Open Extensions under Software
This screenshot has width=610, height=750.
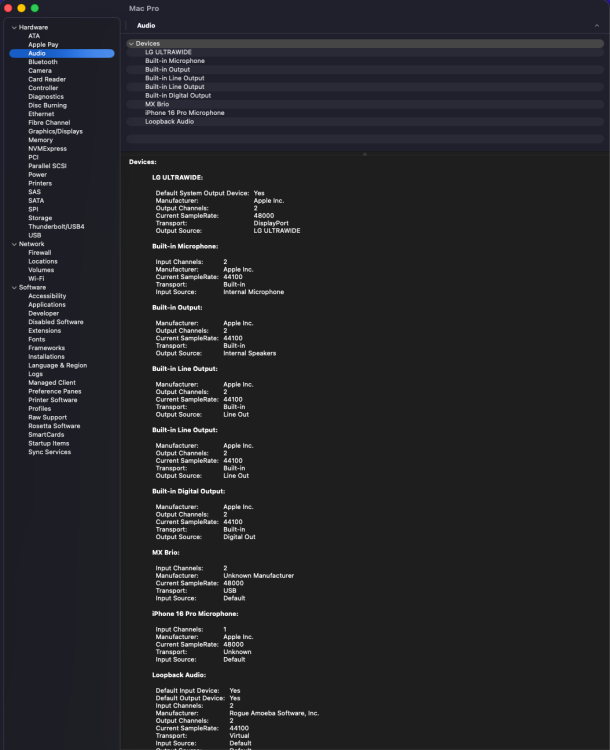point(44,331)
